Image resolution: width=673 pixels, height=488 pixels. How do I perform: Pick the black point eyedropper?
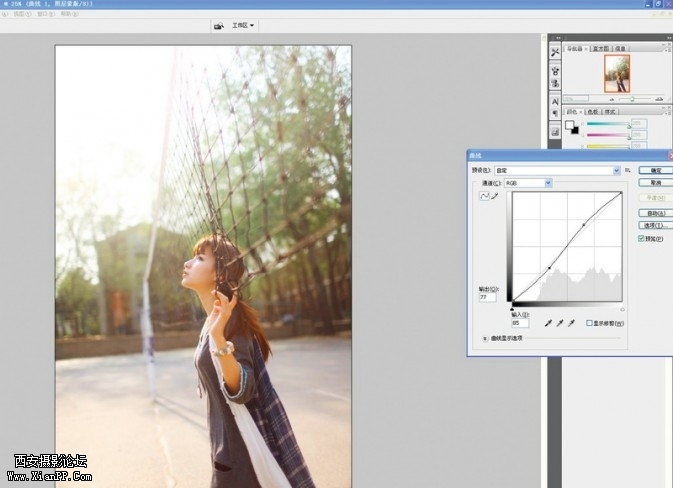[548, 323]
